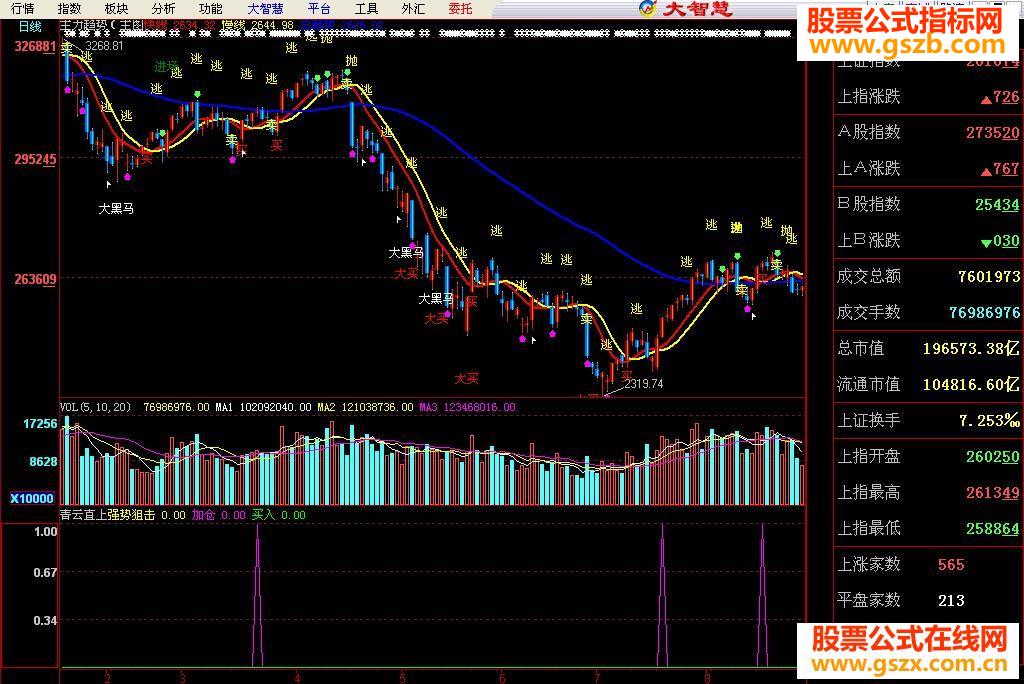The height and width of the screenshot is (684, 1024).
Task: Click the MA1 102092040.00 volume value
Action: coord(263,407)
